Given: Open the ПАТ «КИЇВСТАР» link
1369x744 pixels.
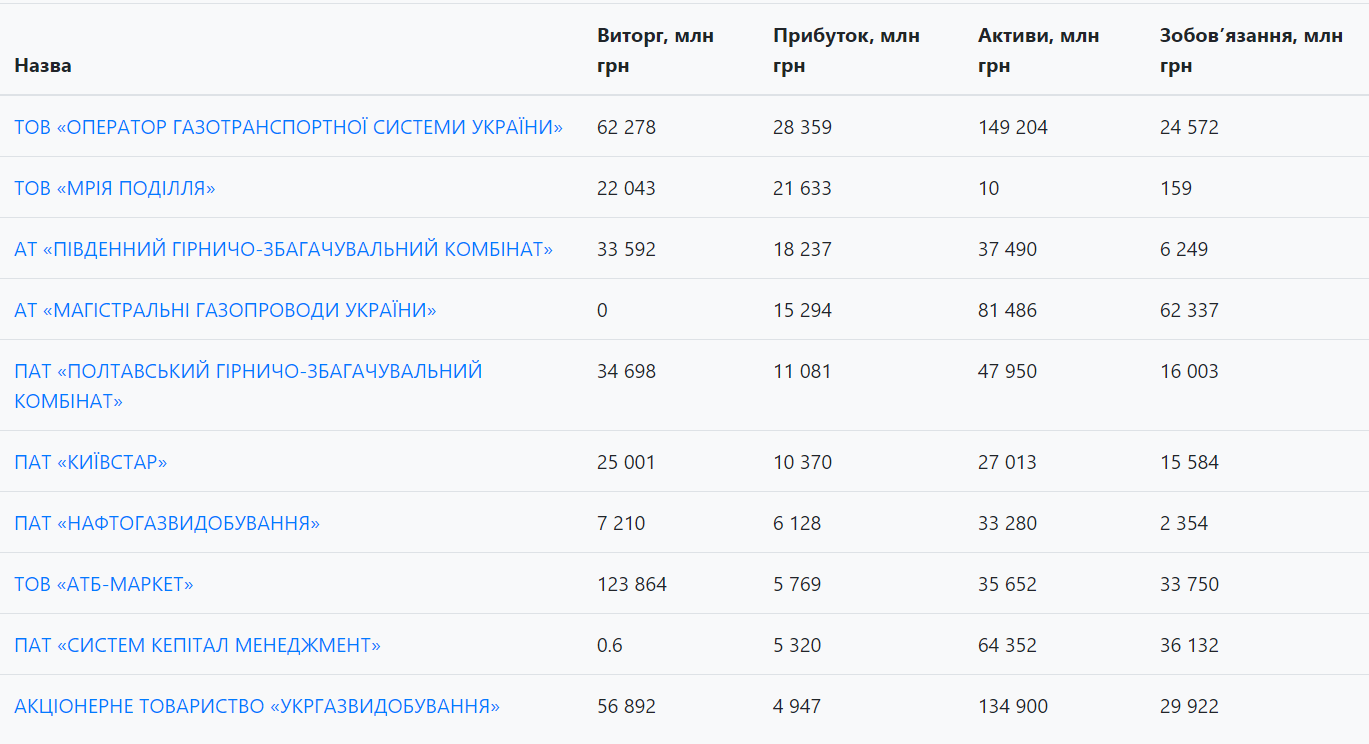Looking at the screenshot, I should tap(90, 462).
